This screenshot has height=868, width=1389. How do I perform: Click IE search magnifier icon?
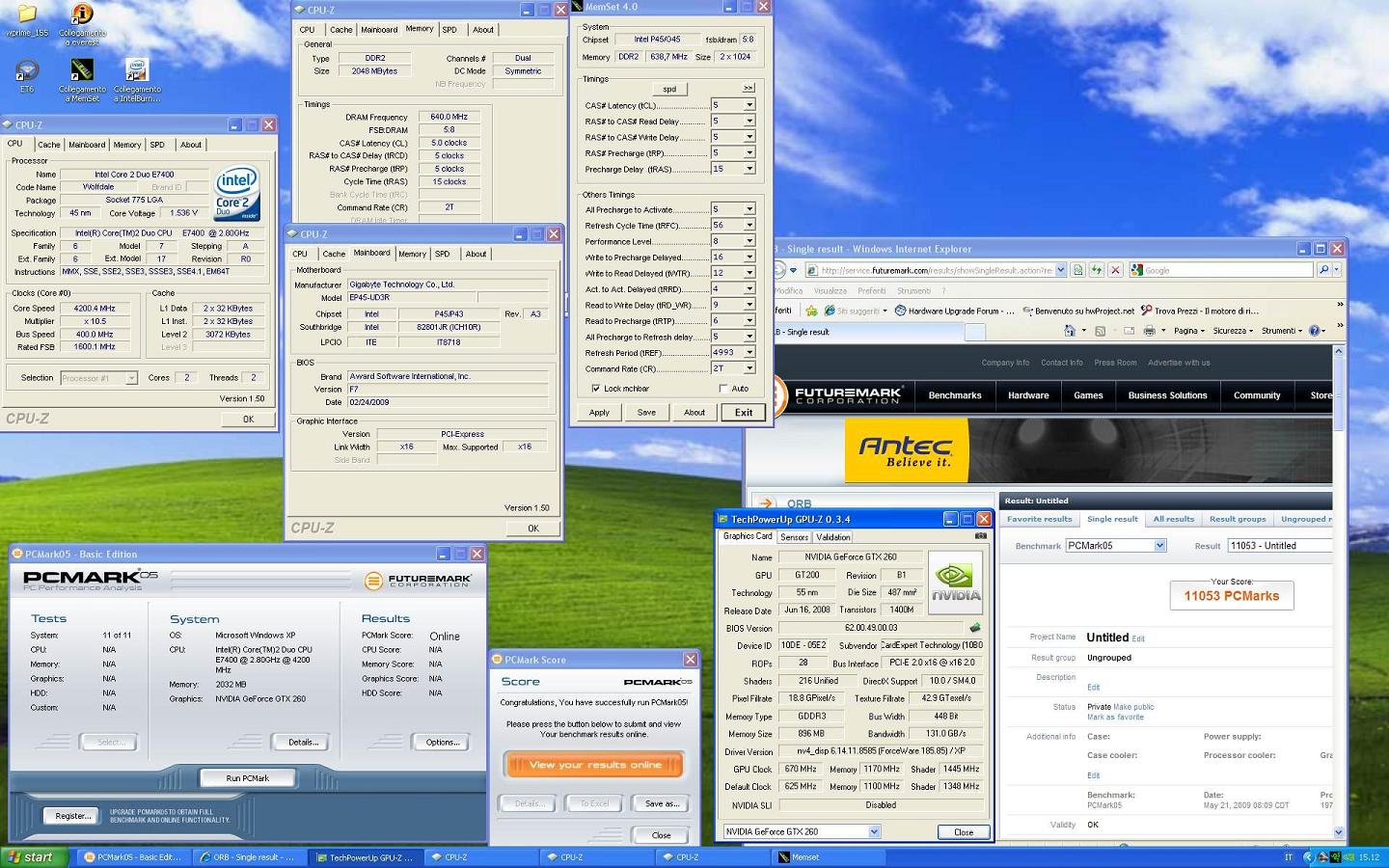tap(1322, 270)
